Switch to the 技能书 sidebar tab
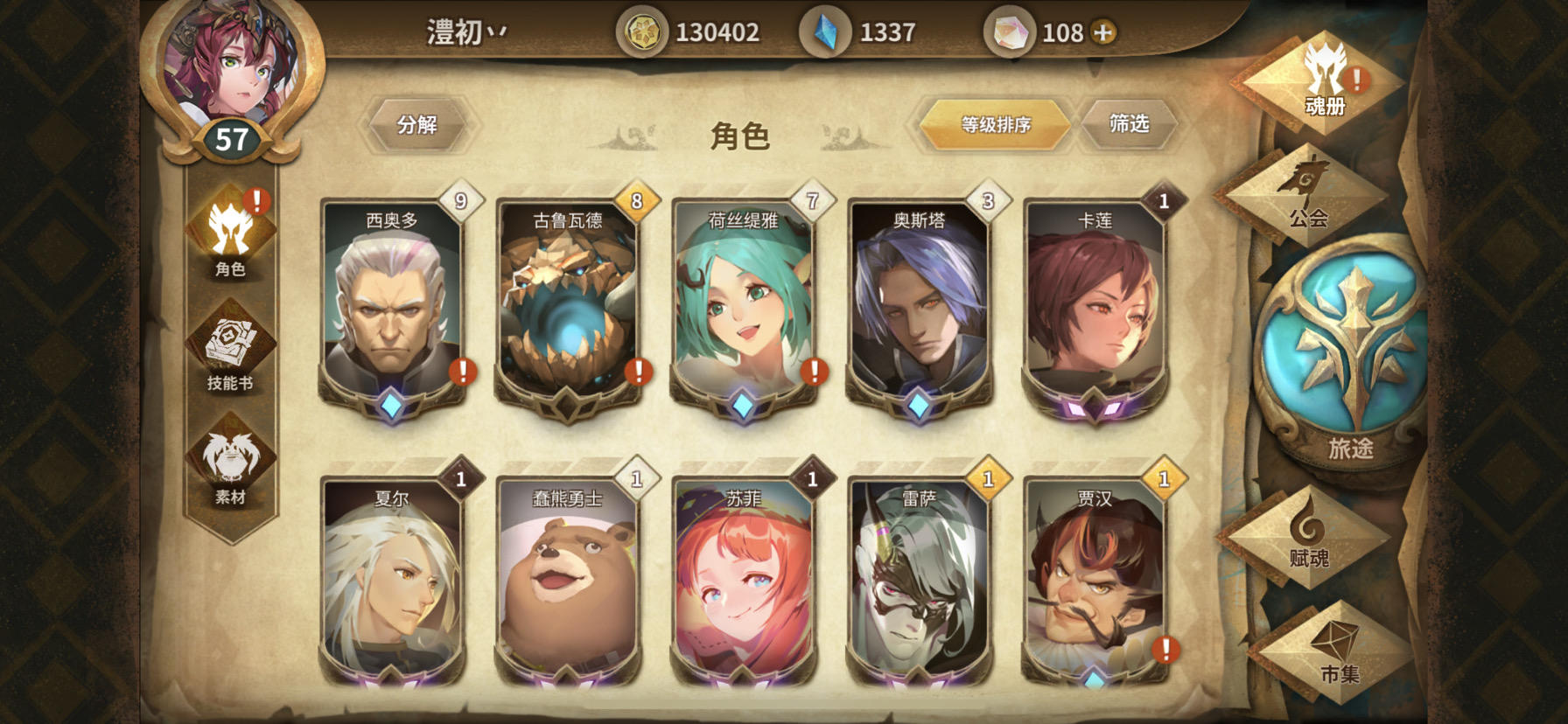 pyautogui.click(x=231, y=347)
